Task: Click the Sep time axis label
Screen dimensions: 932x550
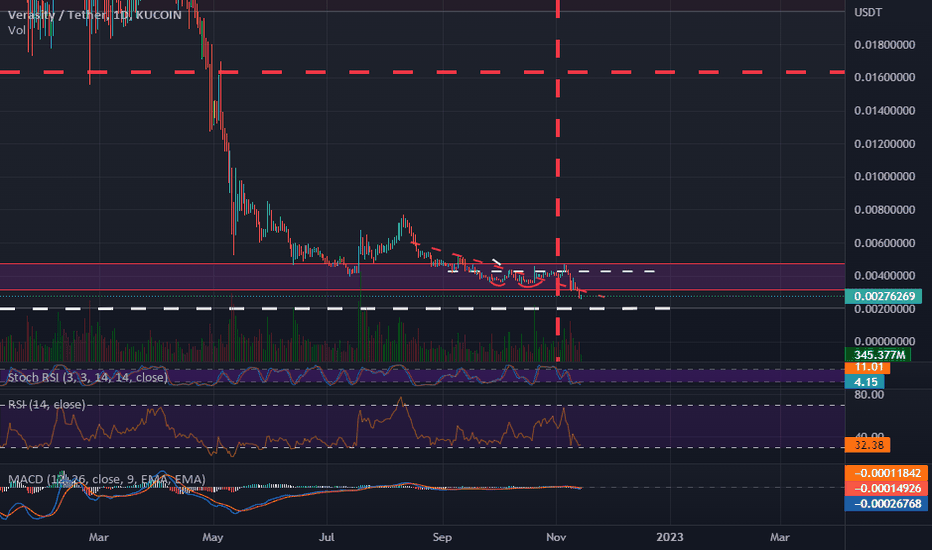Action: point(442,537)
